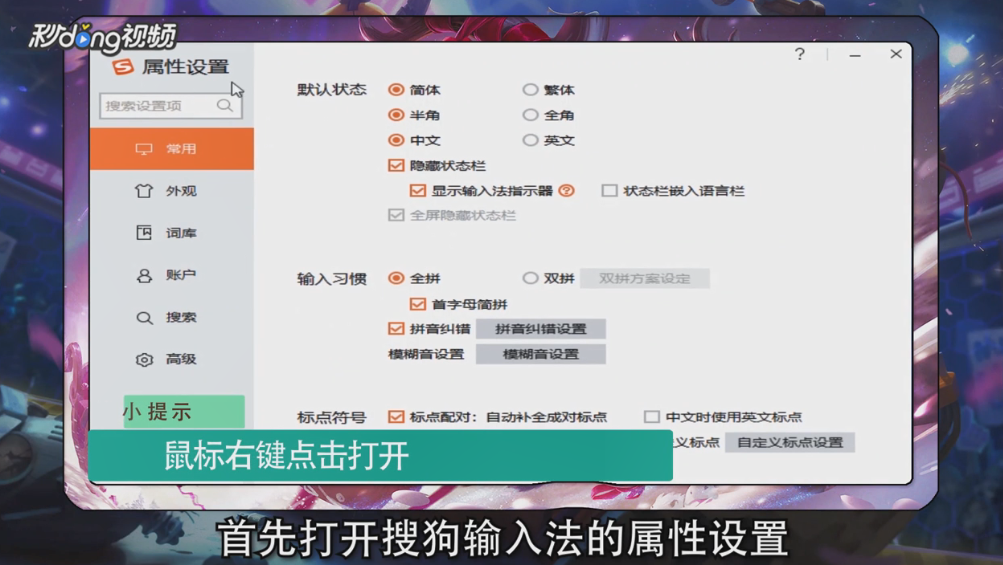Click the 词库 book icon
The image size is (1003, 565).
(144, 233)
